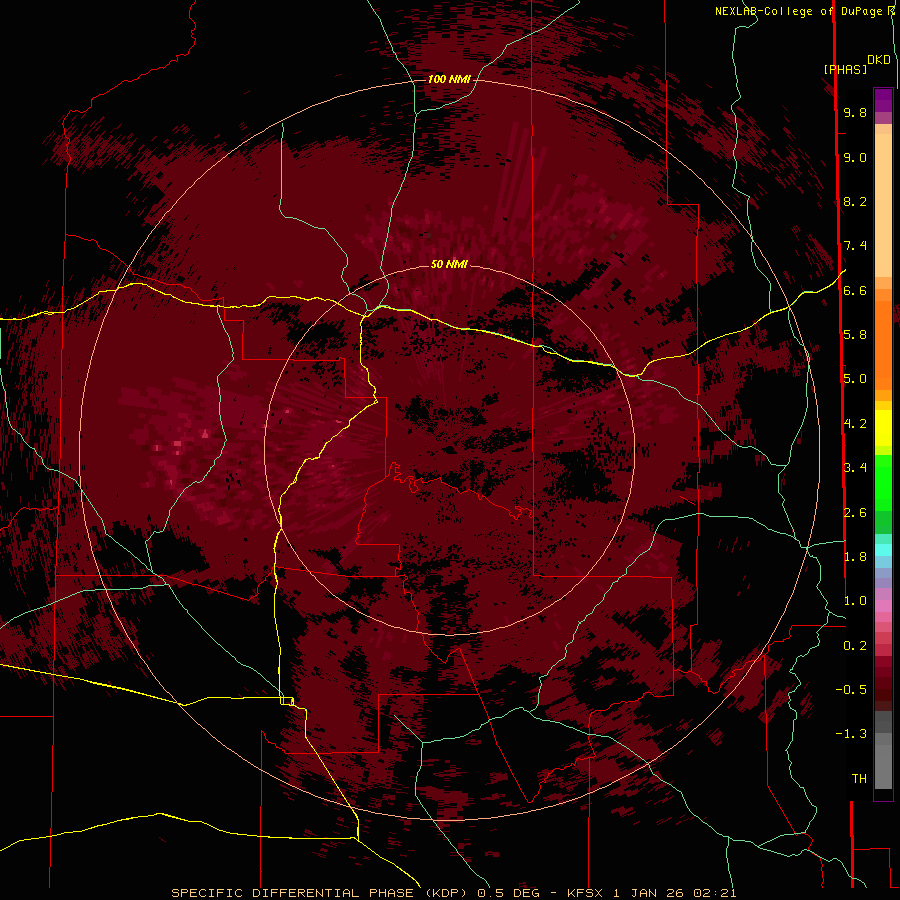900x900 pixels.
Task: Select the 5.0 value on the scale
Action: point(855,379)
